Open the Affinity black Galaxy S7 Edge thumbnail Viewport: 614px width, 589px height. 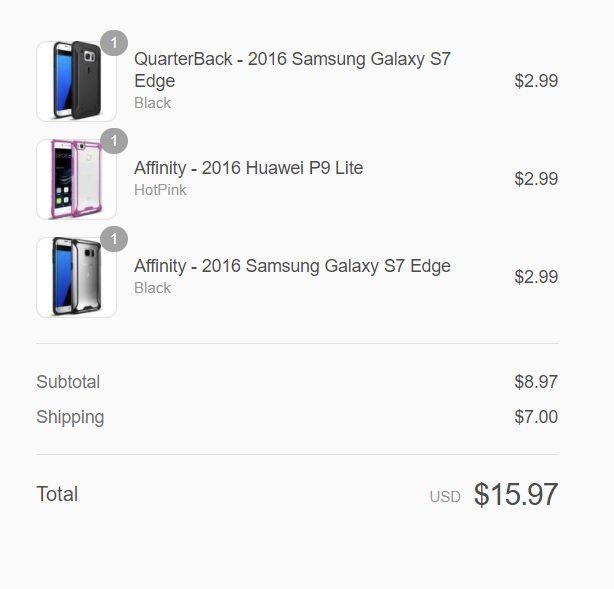tap(76, 277)
